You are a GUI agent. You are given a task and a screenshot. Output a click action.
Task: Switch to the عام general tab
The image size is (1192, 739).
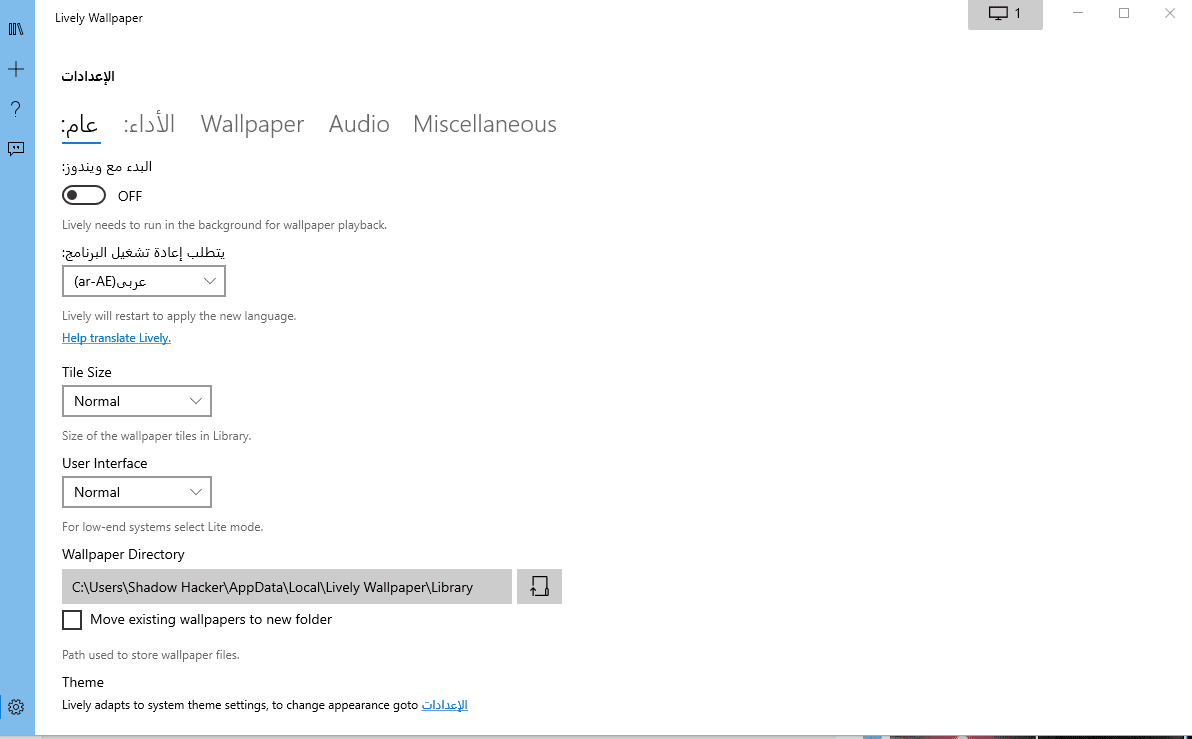point(81,124)
